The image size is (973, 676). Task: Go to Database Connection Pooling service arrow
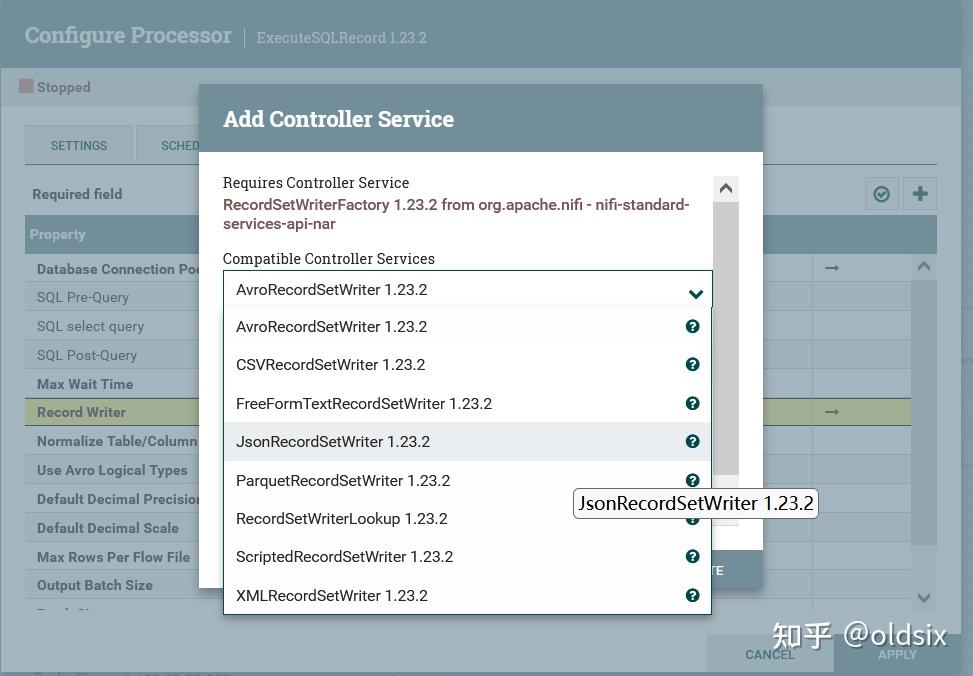click(x=832, y=268)
